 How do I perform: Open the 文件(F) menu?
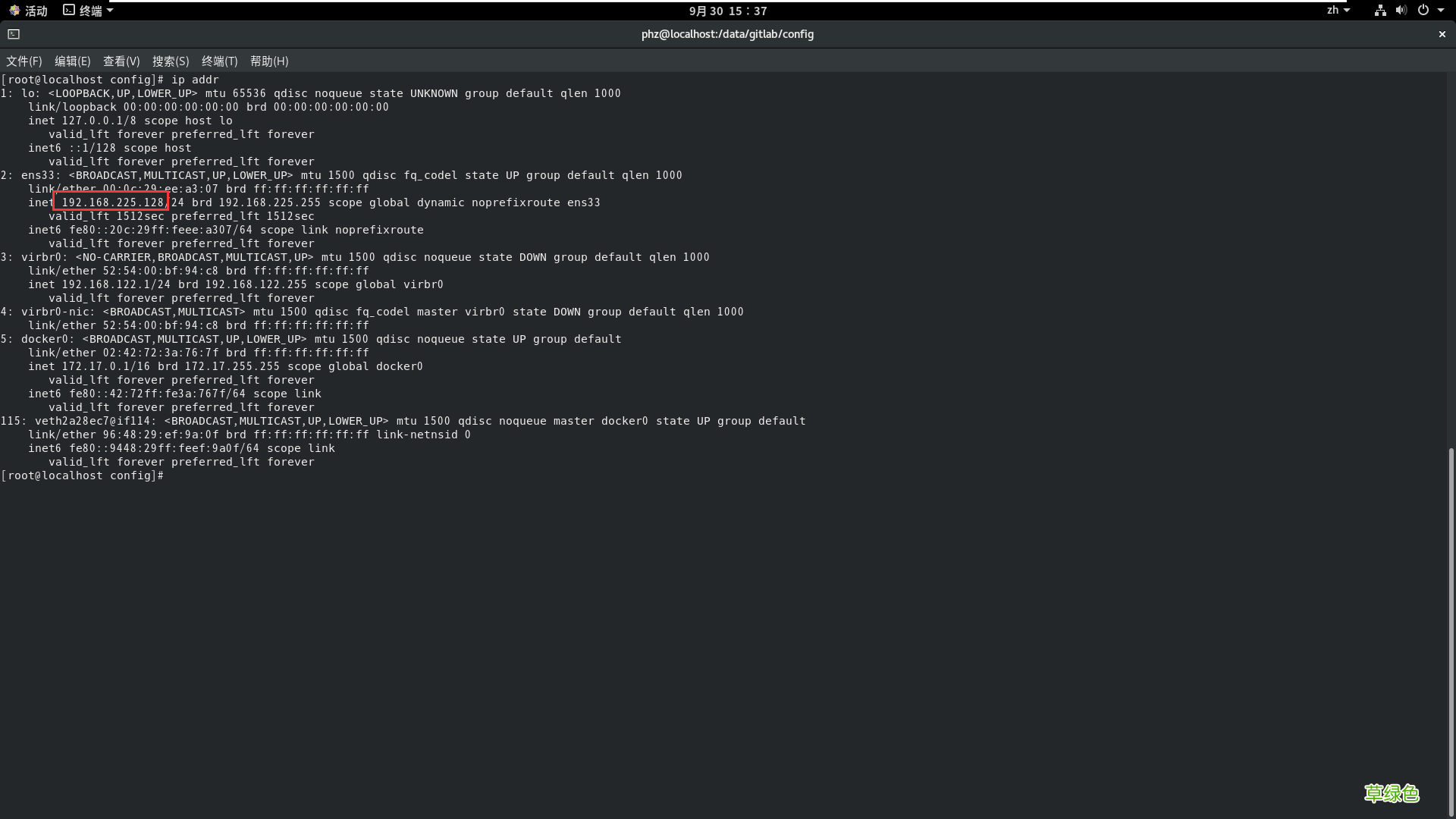24,61
